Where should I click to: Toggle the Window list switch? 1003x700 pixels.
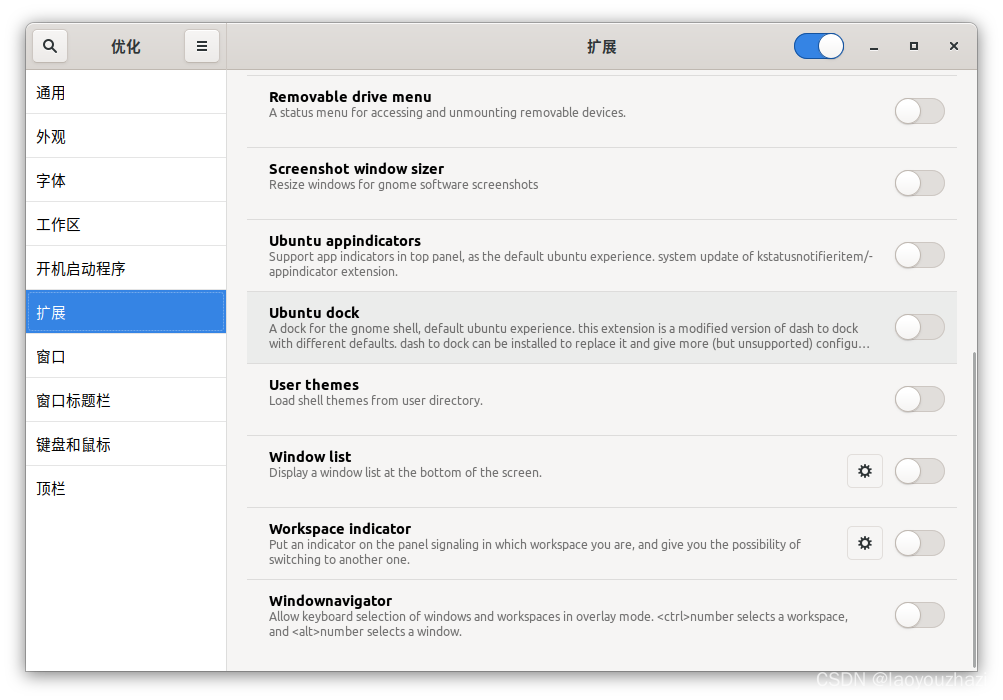920,471
